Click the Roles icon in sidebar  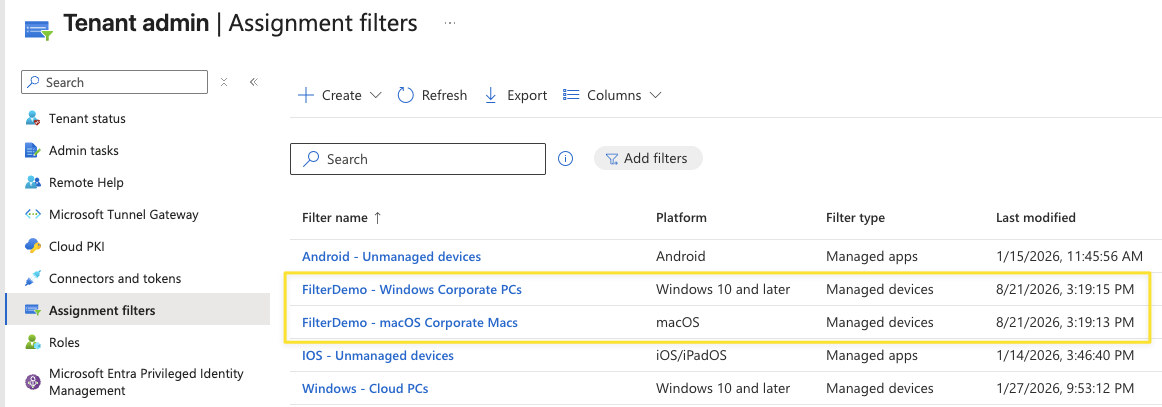tap(33, 343)
